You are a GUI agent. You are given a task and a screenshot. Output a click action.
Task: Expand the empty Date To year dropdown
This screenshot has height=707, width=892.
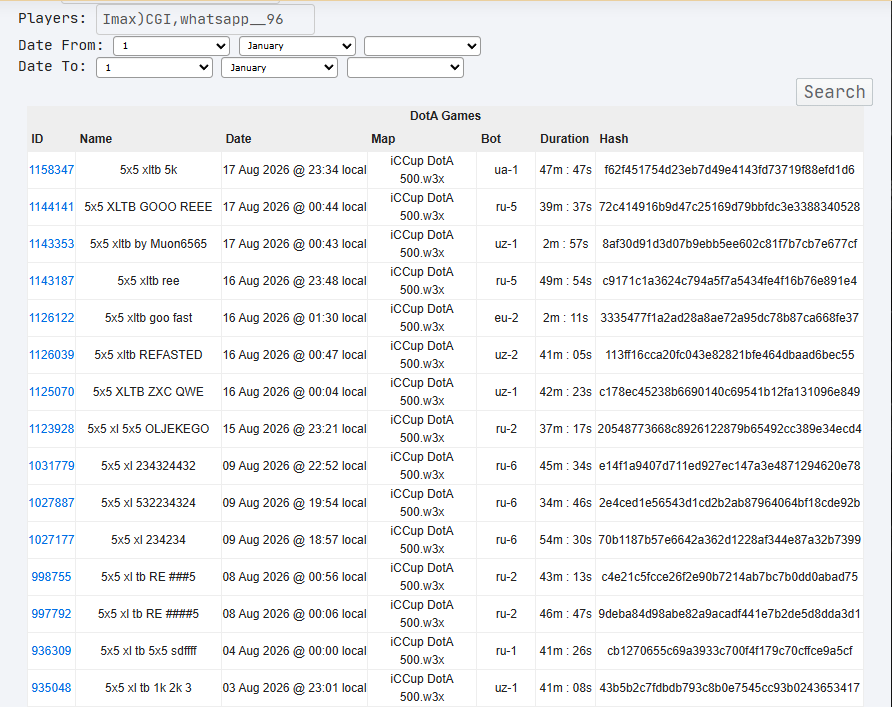pyautogui.click(x=405, y=68)
